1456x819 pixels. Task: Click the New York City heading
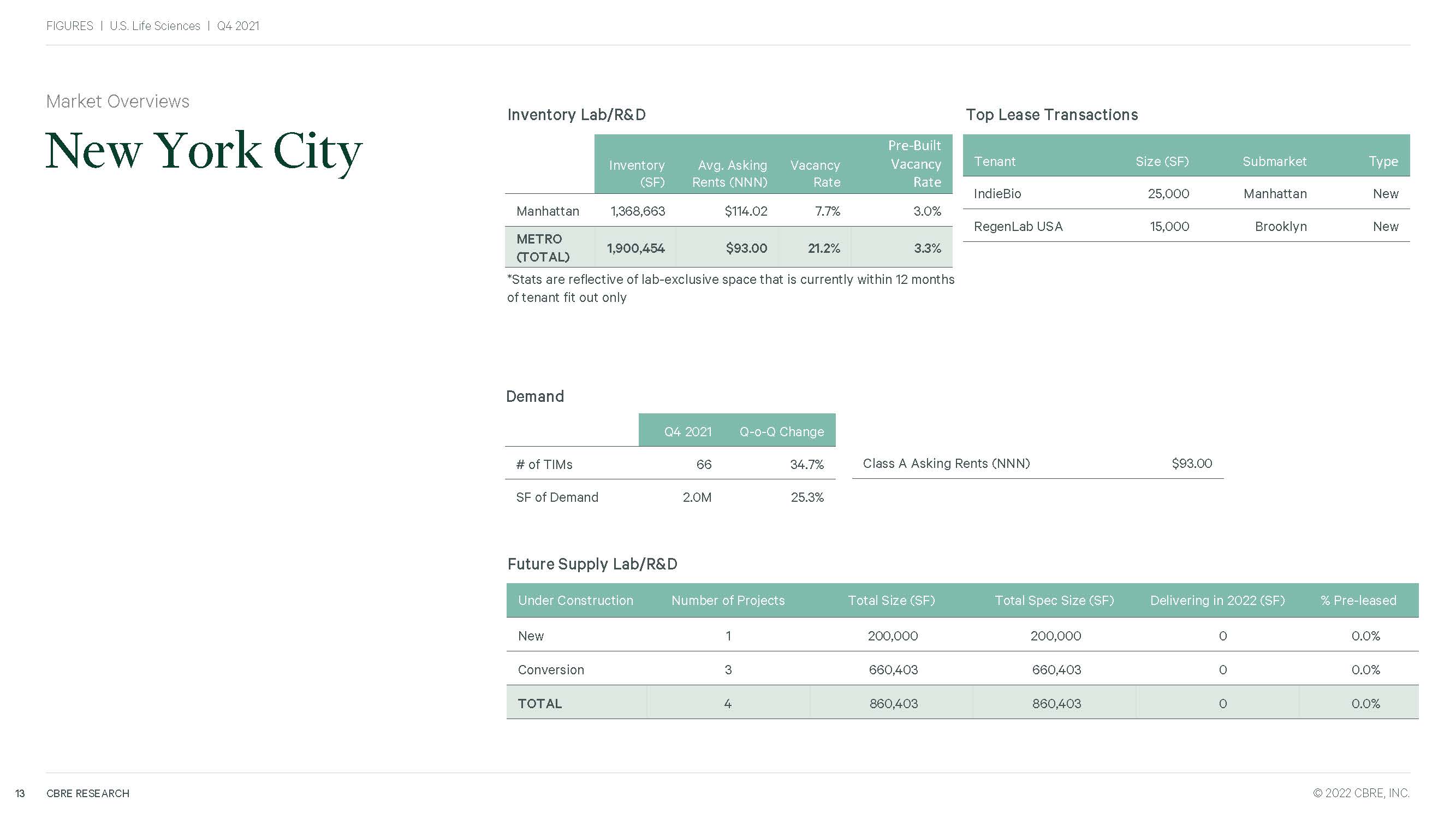(x=204, y=151)
